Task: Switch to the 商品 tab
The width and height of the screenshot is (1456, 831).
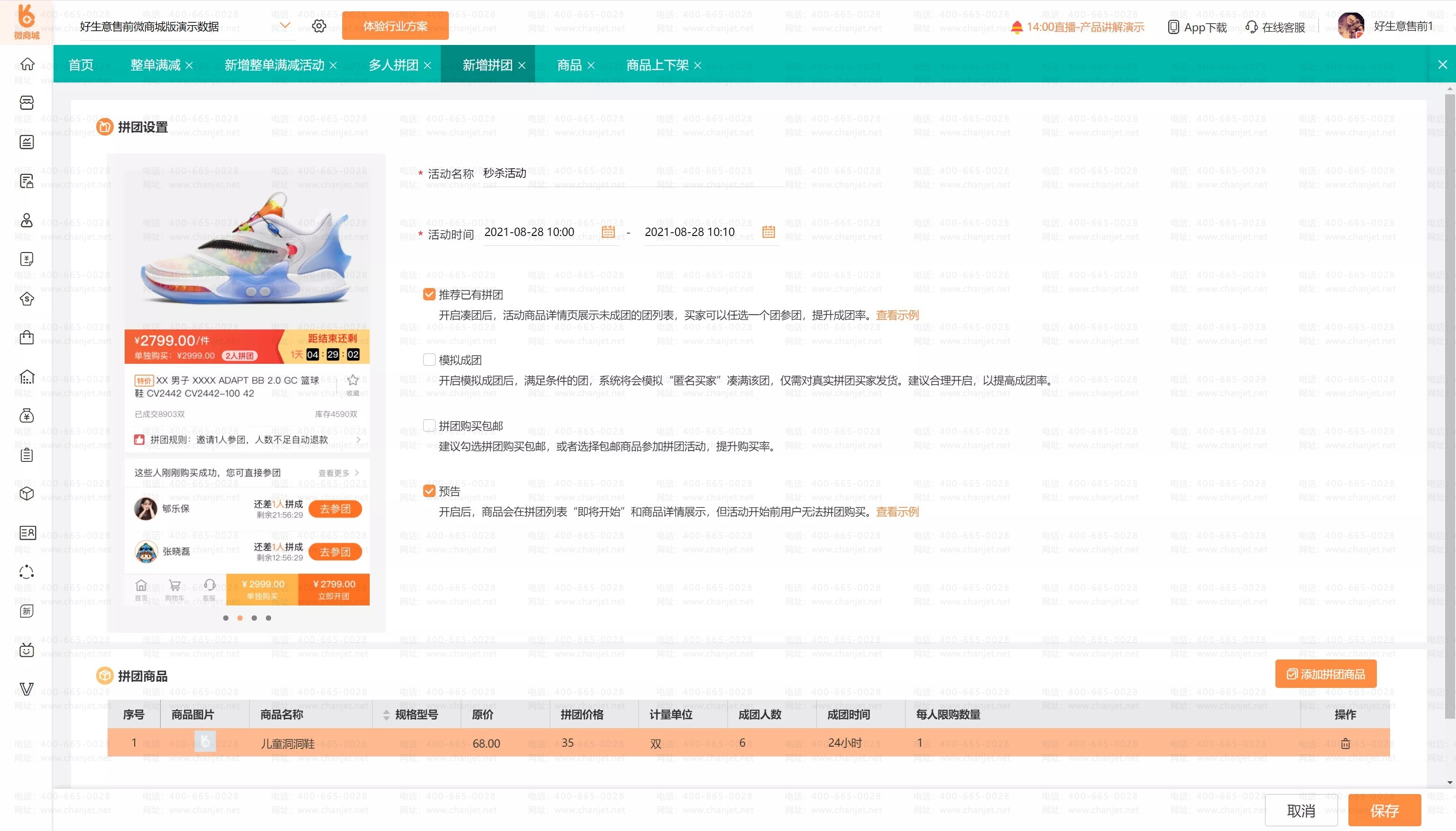Action: (x=569, y=65)
